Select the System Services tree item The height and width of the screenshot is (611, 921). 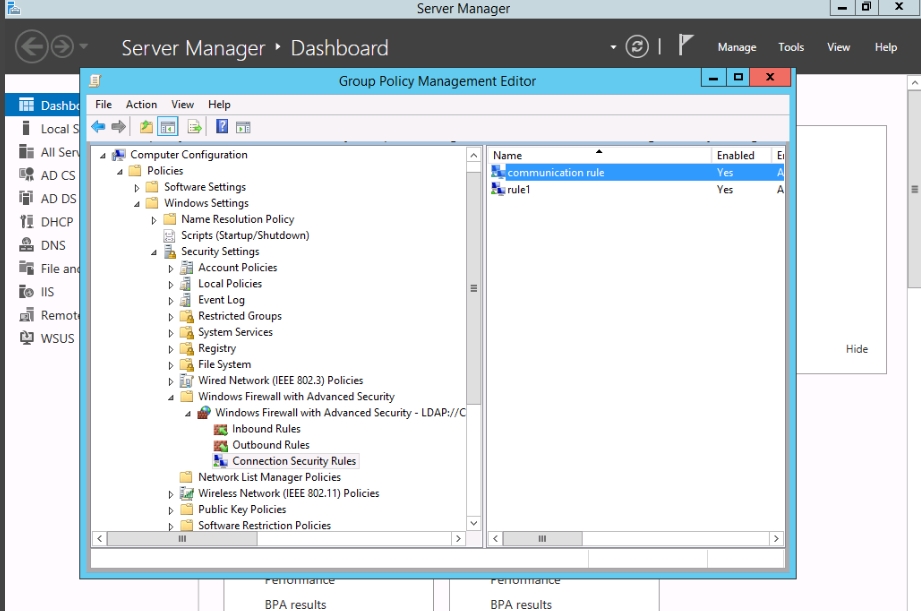235,333
